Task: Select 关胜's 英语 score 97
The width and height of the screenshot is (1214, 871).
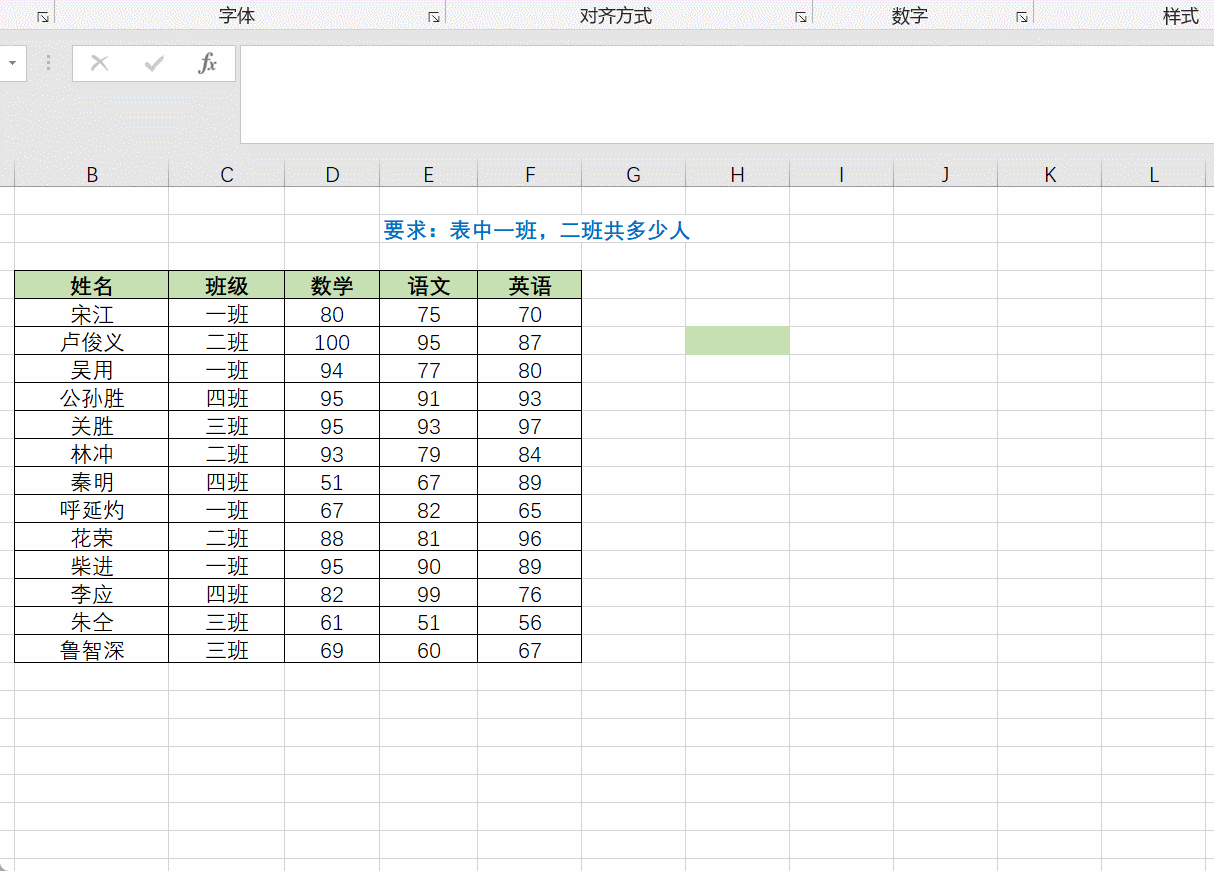Action: [x=530, y=425]
